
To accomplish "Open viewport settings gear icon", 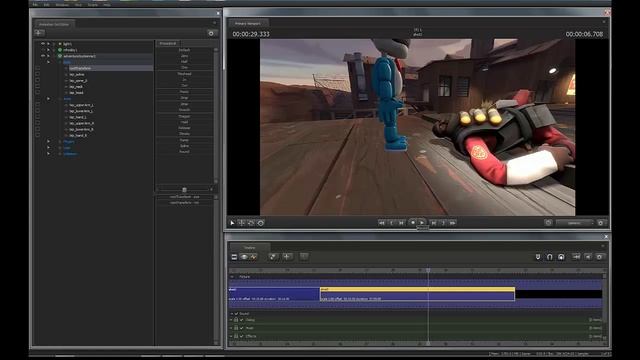I will click(600, 223).
